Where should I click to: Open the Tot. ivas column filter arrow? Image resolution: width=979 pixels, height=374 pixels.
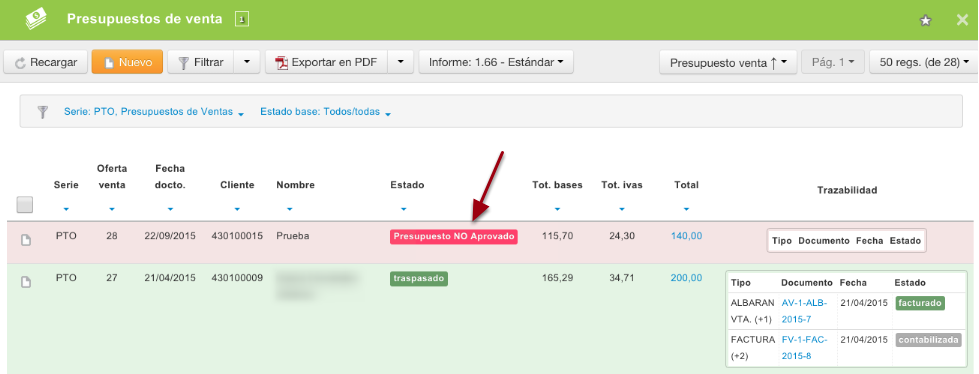point(622,209)
